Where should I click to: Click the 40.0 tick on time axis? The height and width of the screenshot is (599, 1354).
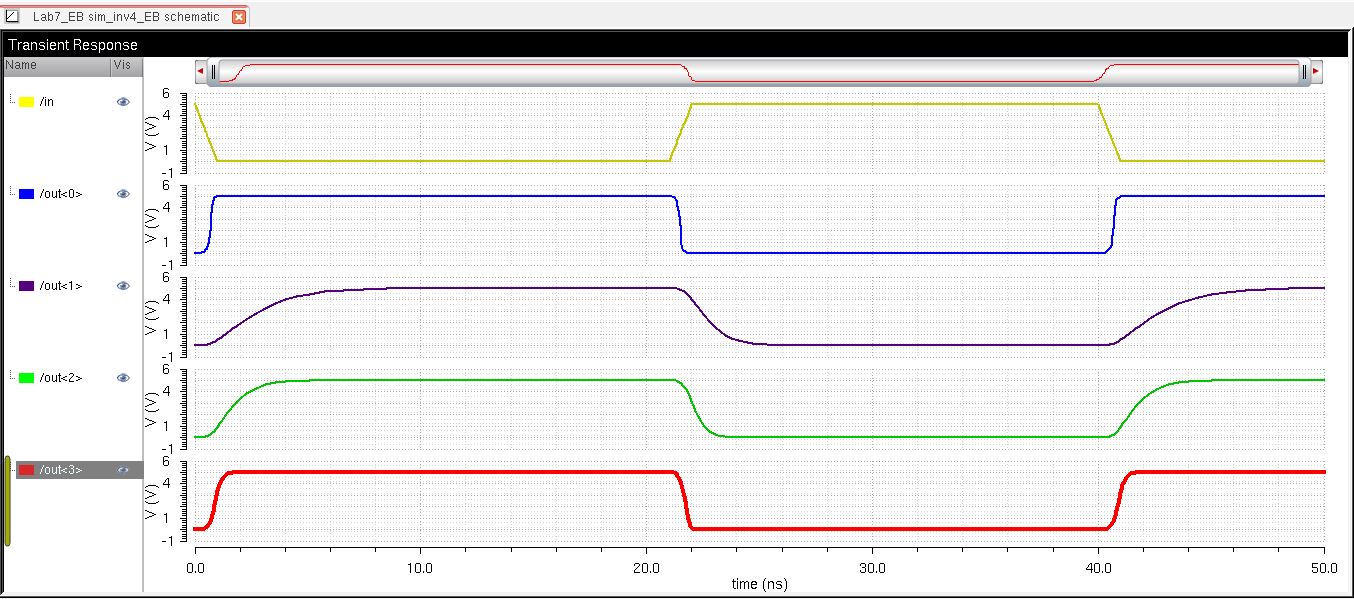point(1099,567)
